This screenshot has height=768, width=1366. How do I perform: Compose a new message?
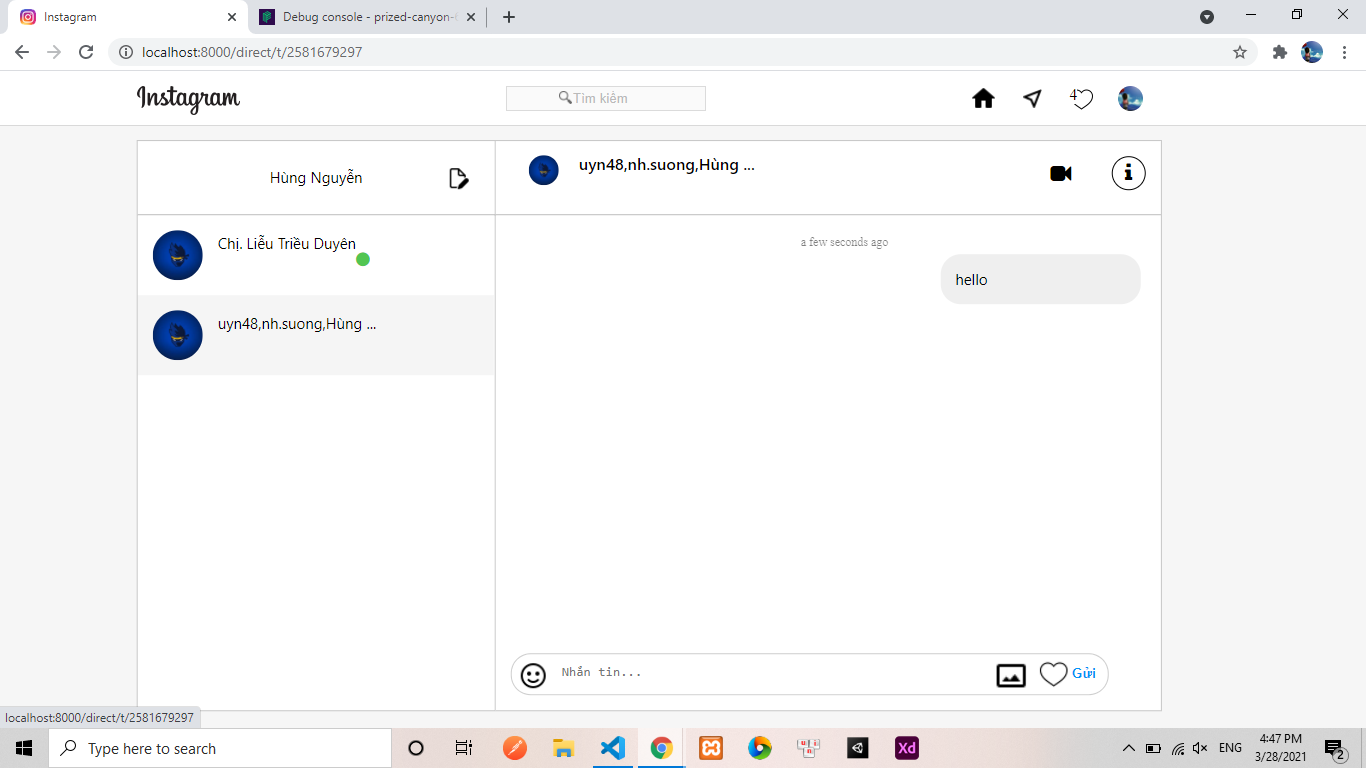click(458, 177)
